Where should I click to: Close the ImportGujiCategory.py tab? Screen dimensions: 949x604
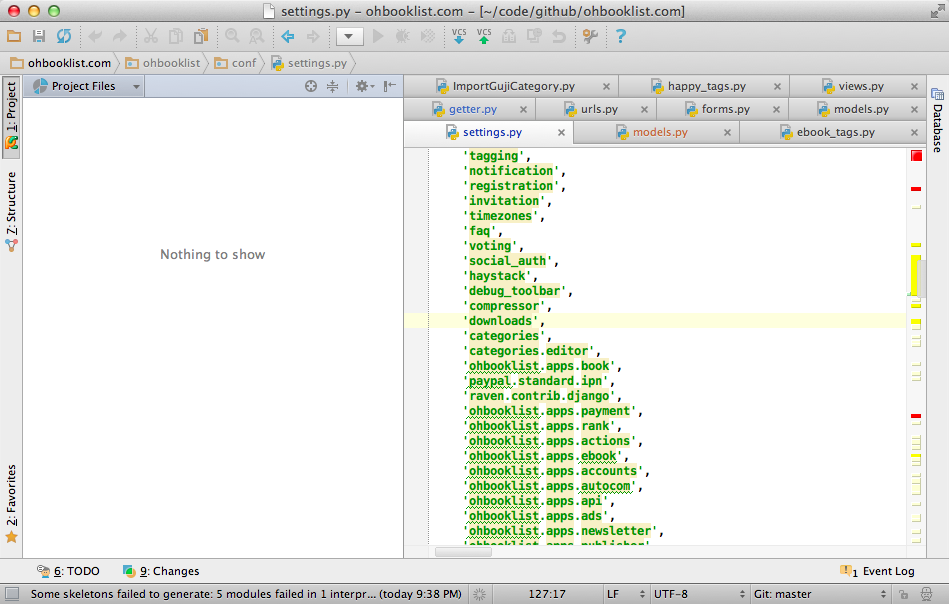click(x=606, y=87)
